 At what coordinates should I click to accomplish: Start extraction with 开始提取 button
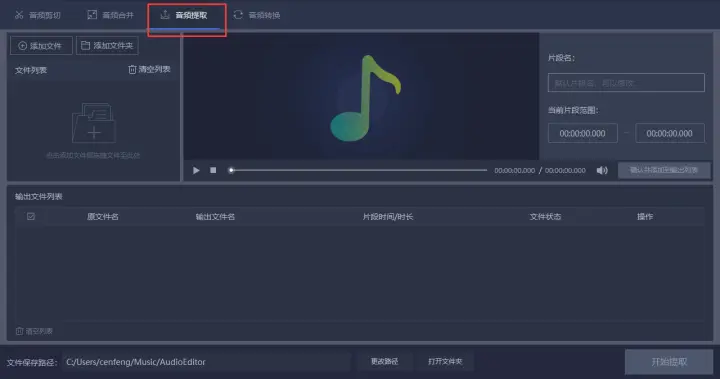pos(669,362)
